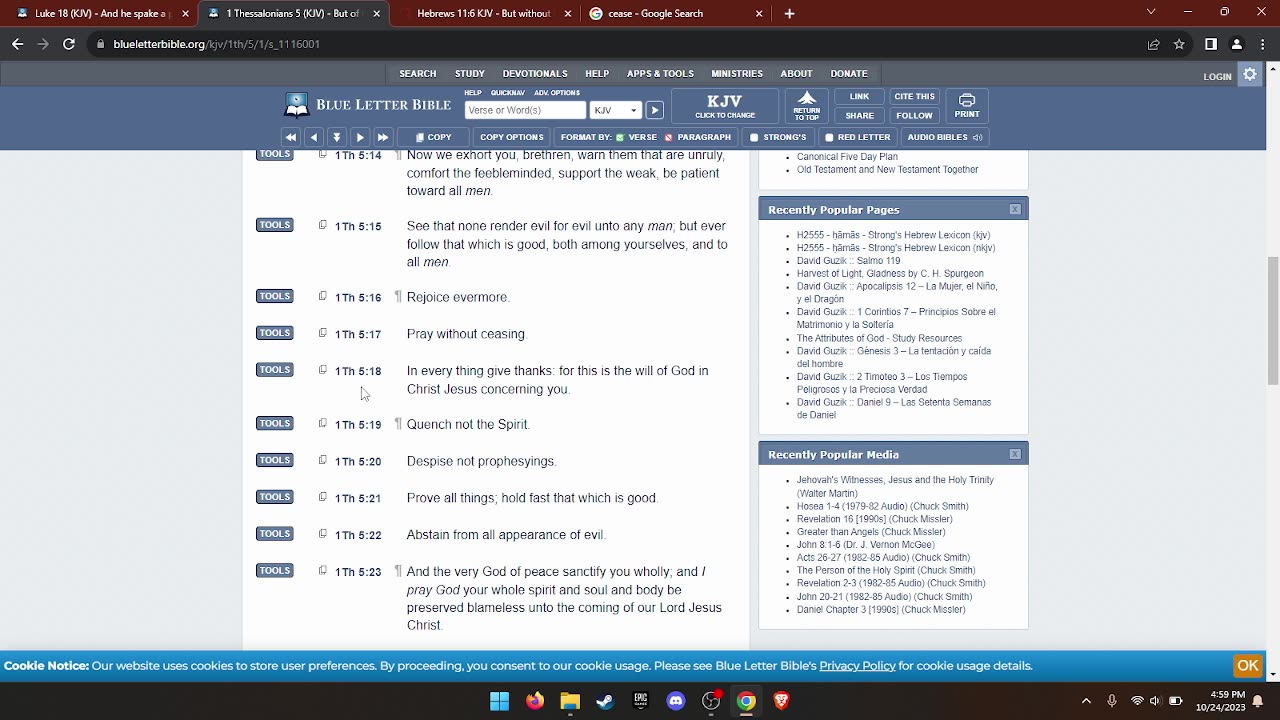Click the Share button

(x=859, y=115)
